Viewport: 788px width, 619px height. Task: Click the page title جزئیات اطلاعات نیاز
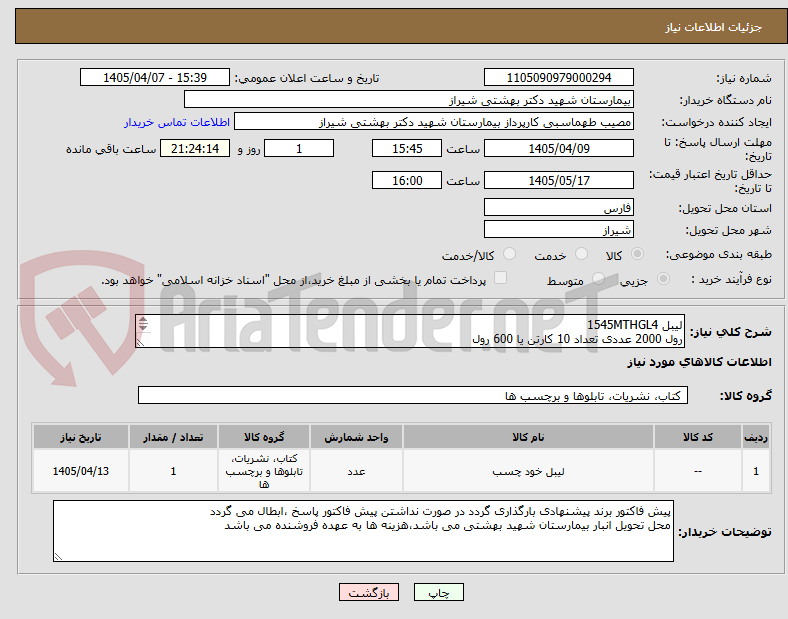tap(714, 27)
